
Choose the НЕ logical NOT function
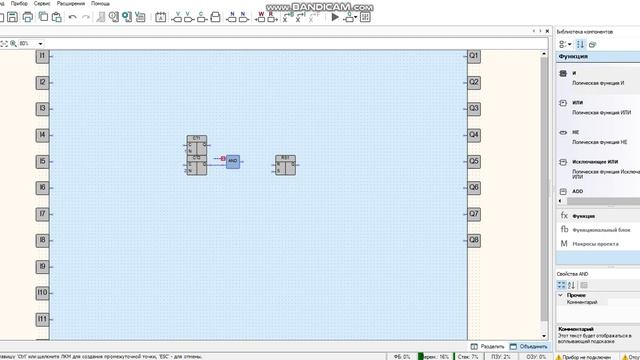(598, 137)
